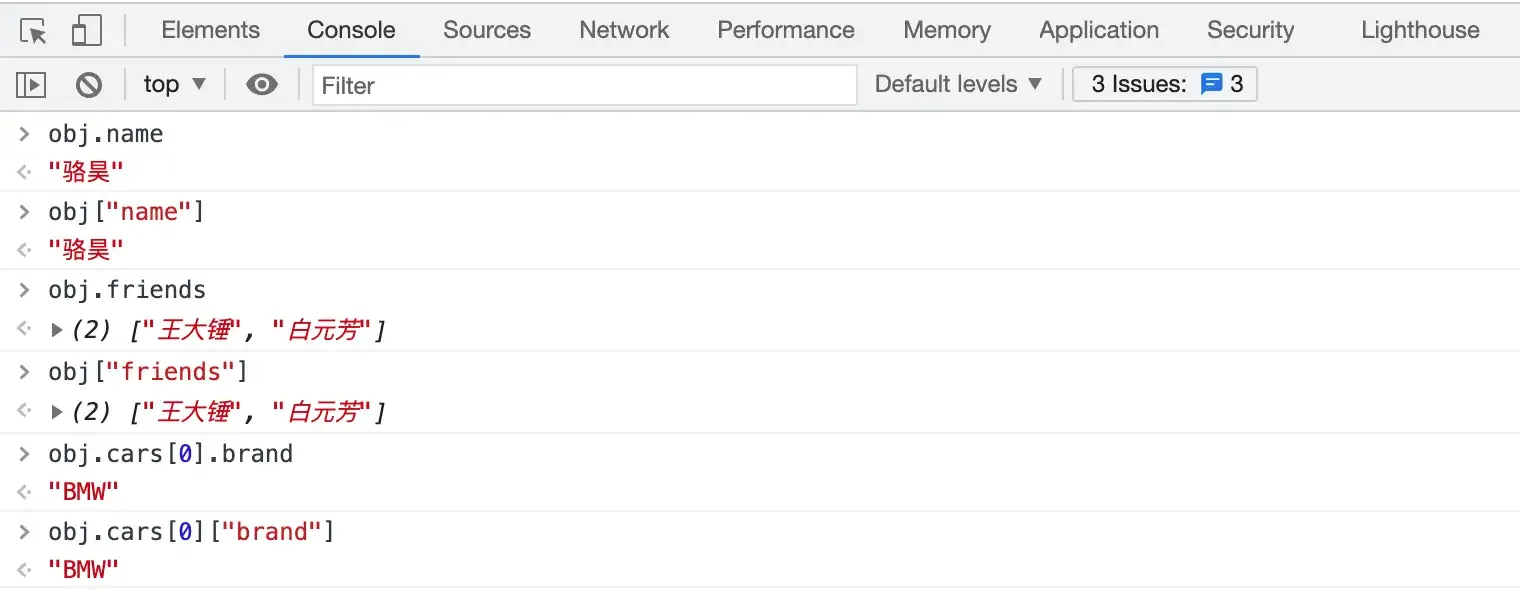The width and height of the screenshot is (1520, 590).
Task: Open the Lighthouse panel
Action: pyautogui.click(x=1418, y=30)
